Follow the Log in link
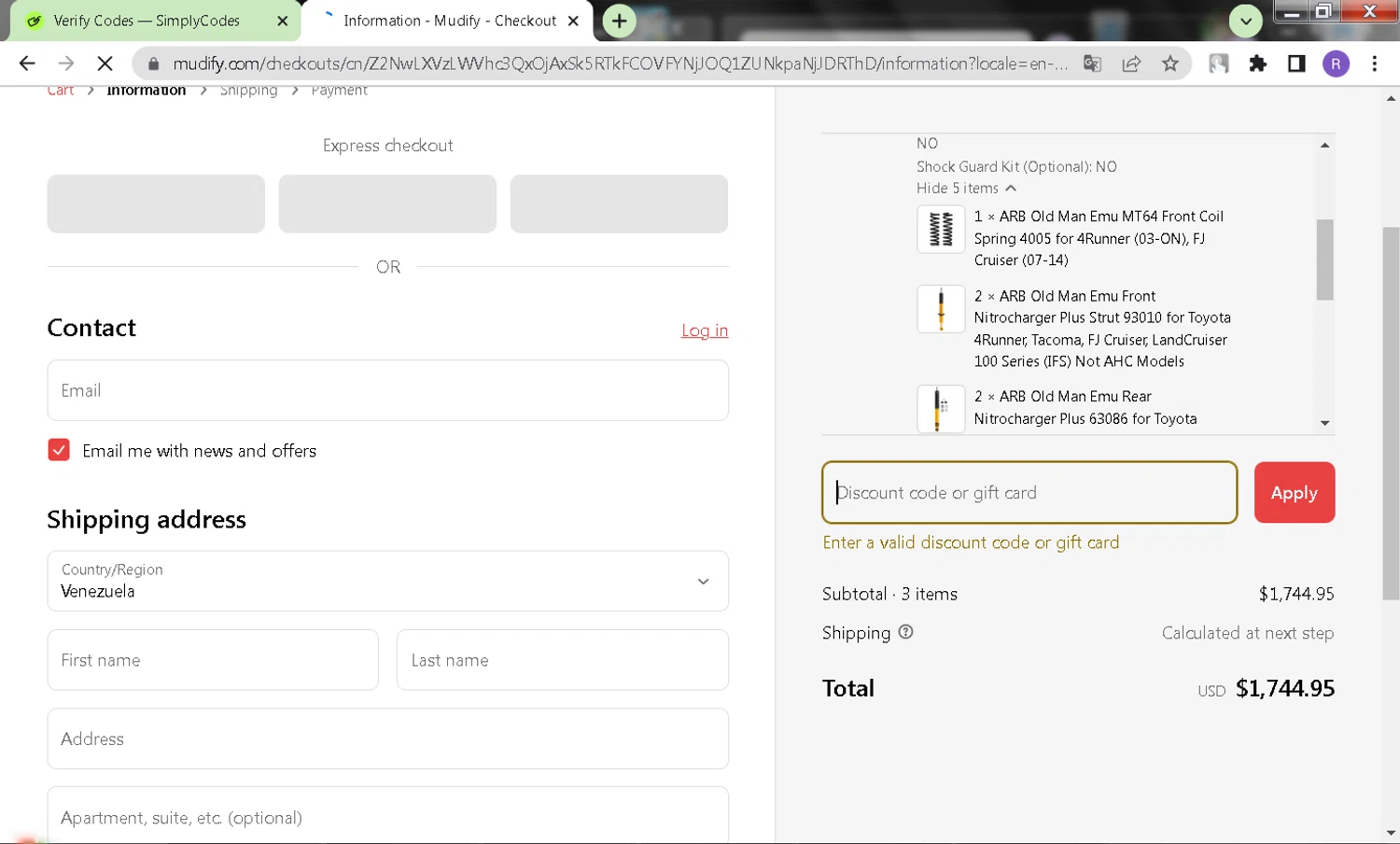This screenshot has width=1400, height=844. click(705, 331)
